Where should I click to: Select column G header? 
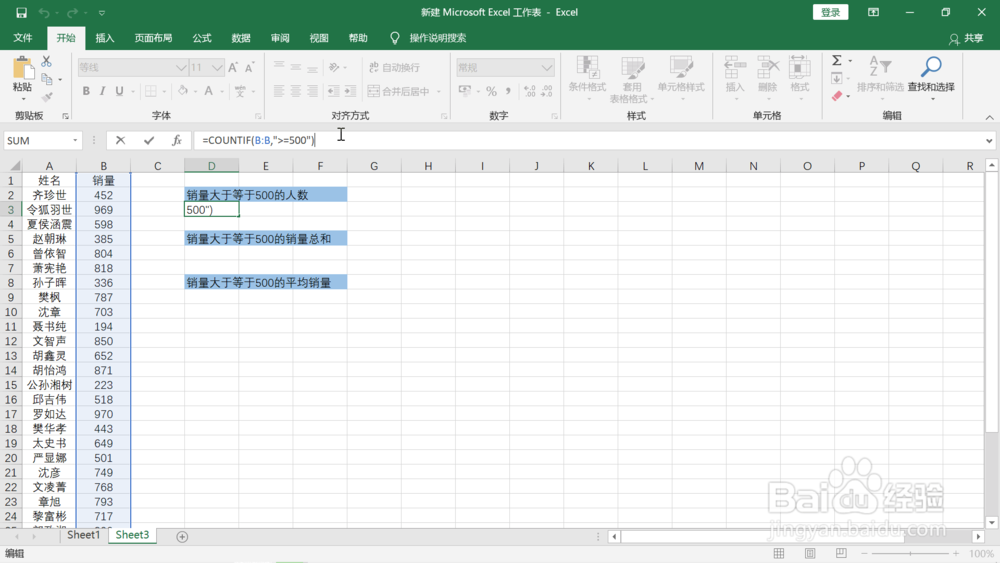tap(374, 166)
